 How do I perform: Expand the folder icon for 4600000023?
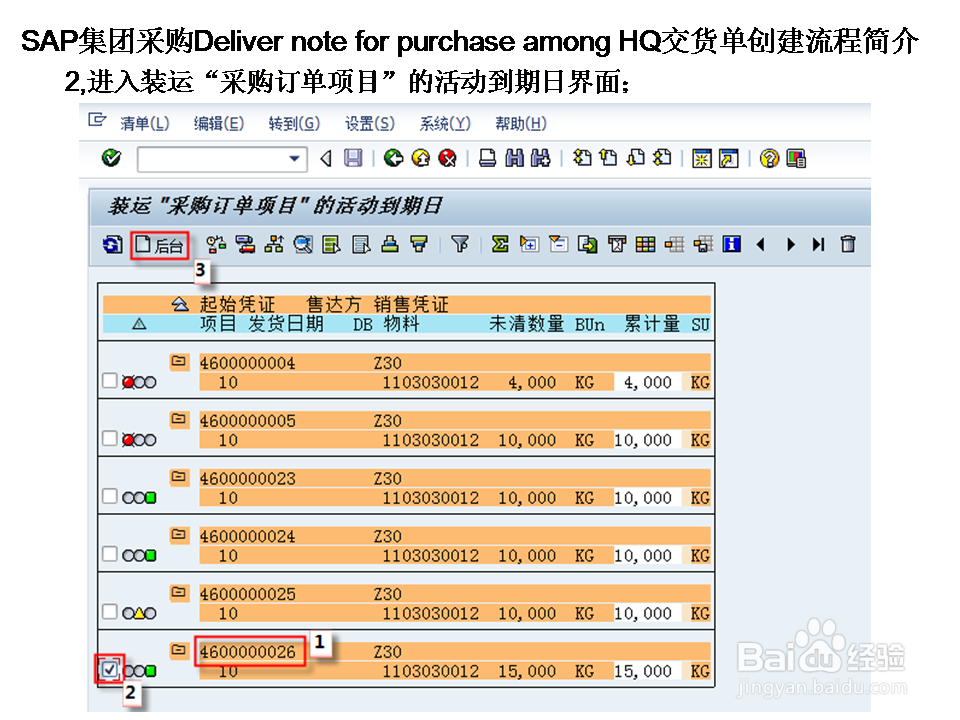tap(179, 476)
